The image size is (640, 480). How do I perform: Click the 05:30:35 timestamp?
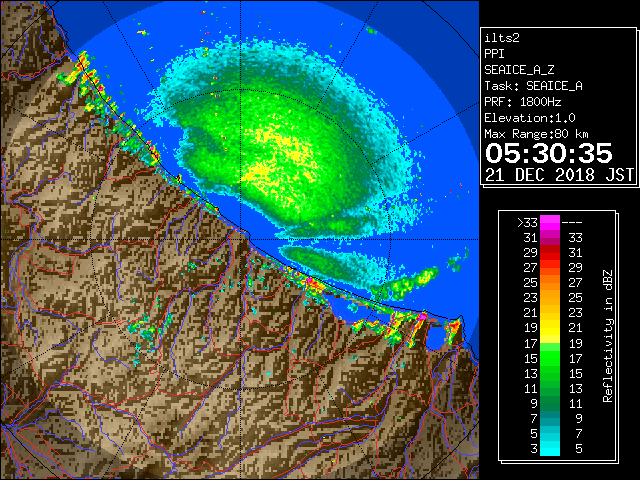coord(549,153)
